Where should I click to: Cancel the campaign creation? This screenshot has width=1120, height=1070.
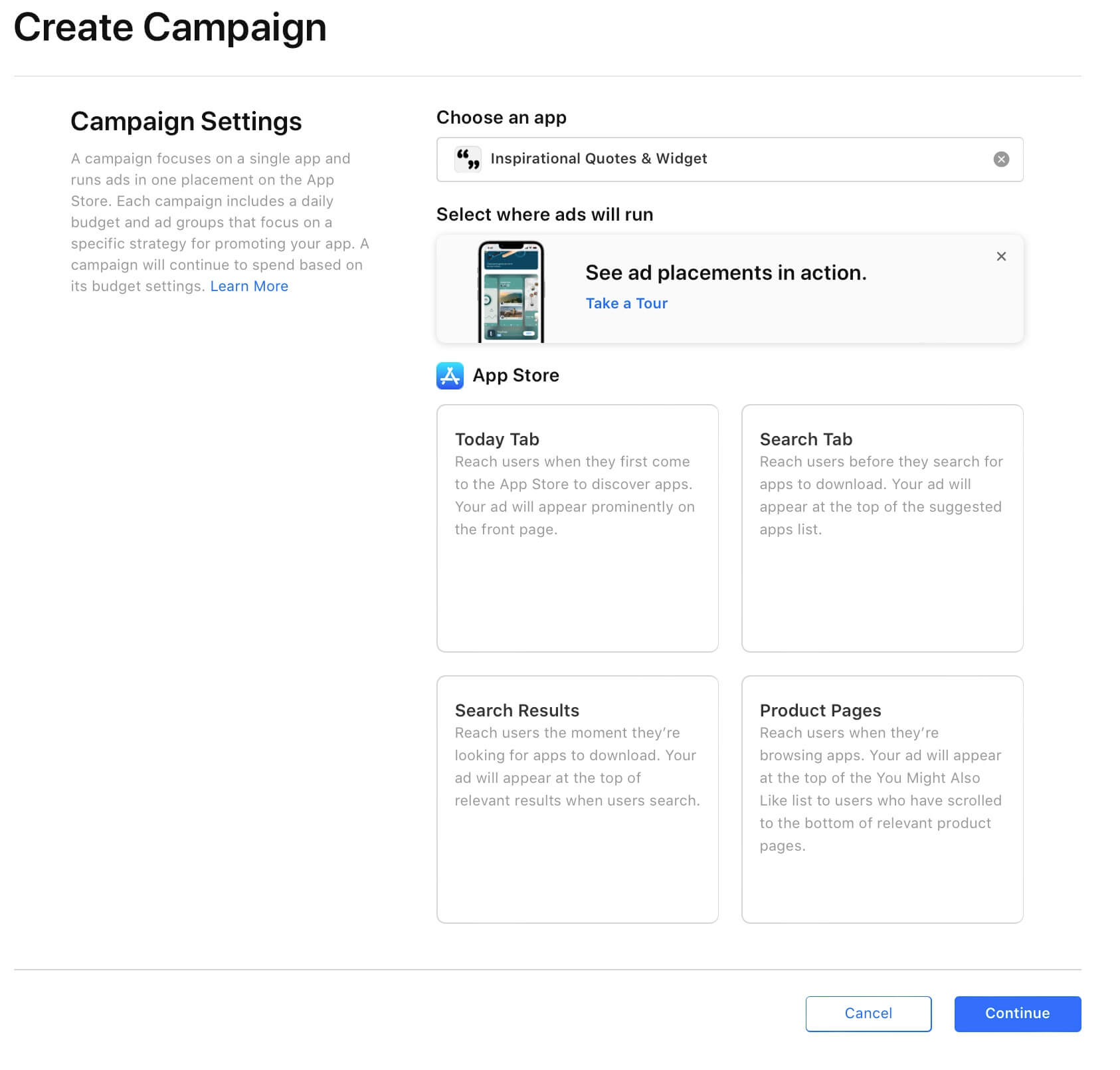click(x=868, y=1014)
